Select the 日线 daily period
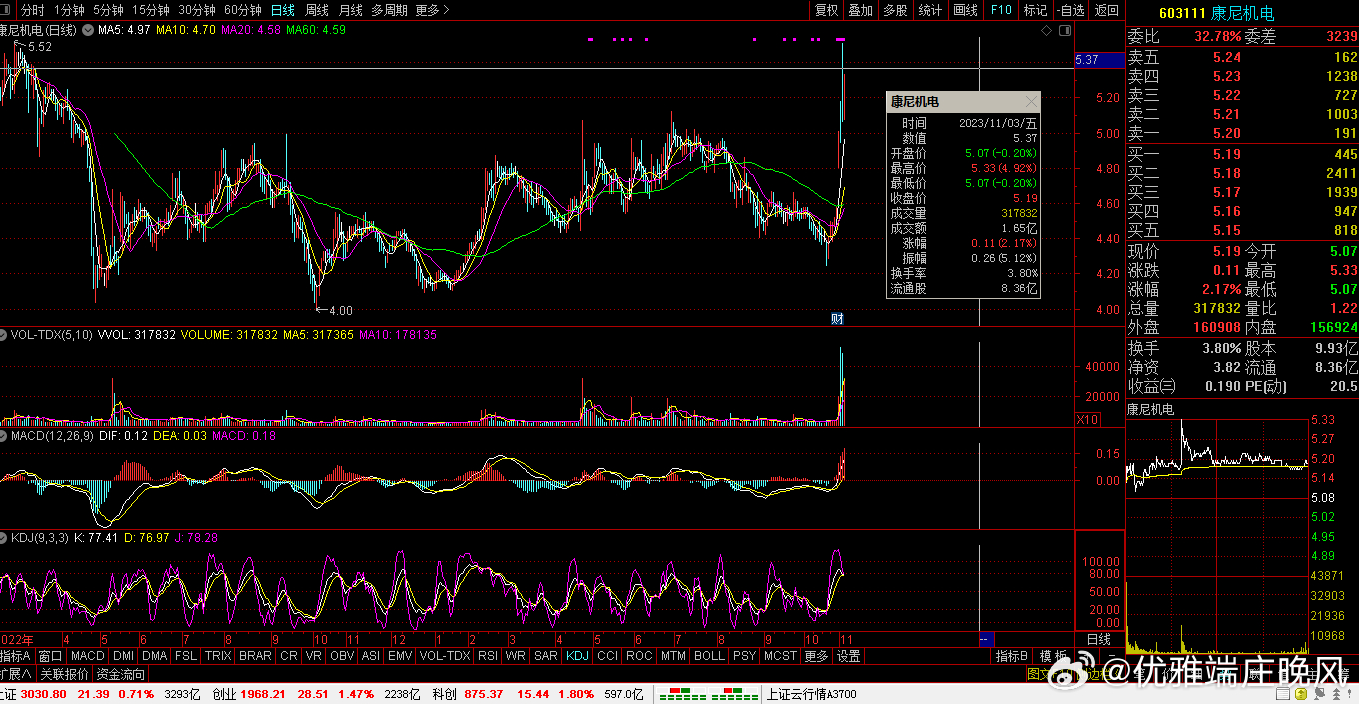The image size is (1359, 704). [283, 10]
